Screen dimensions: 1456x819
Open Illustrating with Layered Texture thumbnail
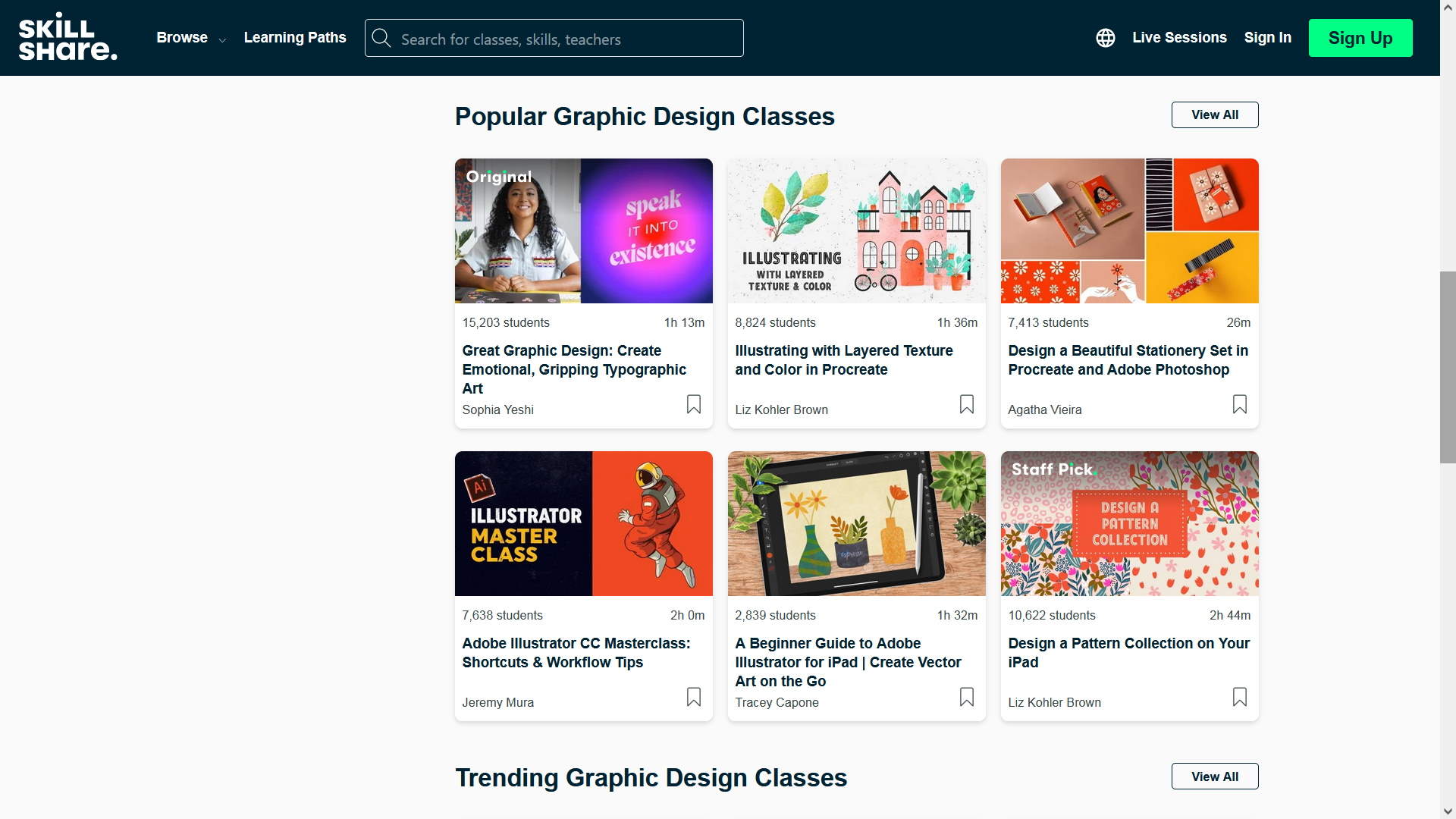(x=857, y=231)
